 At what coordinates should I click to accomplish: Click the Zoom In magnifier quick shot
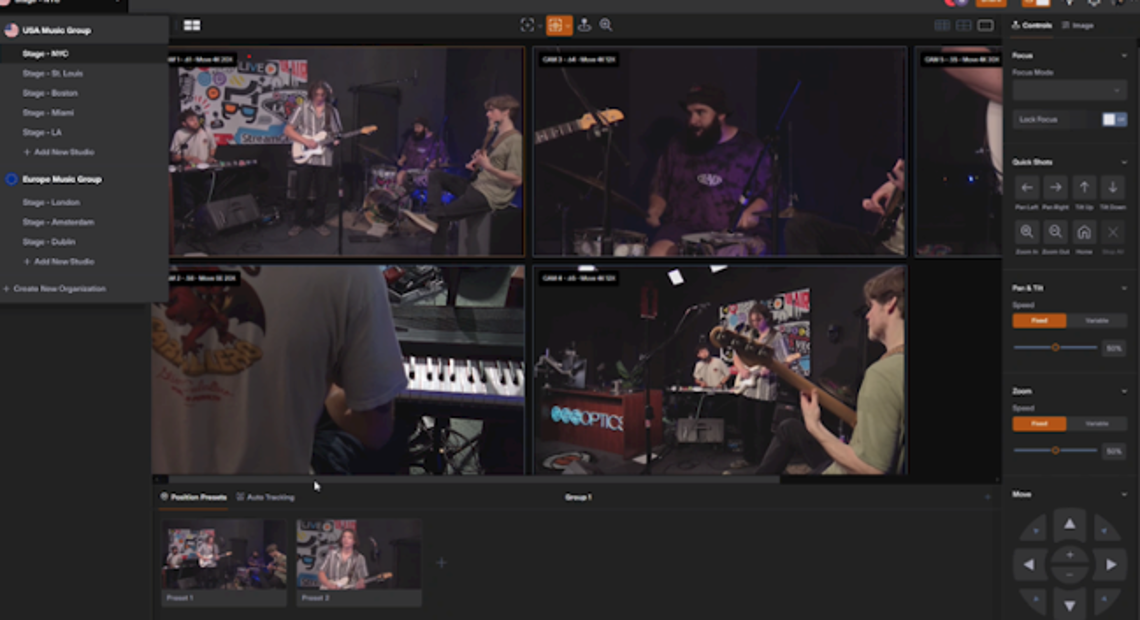[1027, 232]
